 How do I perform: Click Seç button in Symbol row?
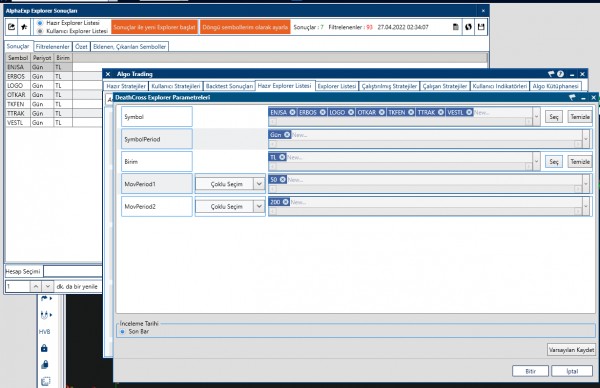tap(554, 117)
